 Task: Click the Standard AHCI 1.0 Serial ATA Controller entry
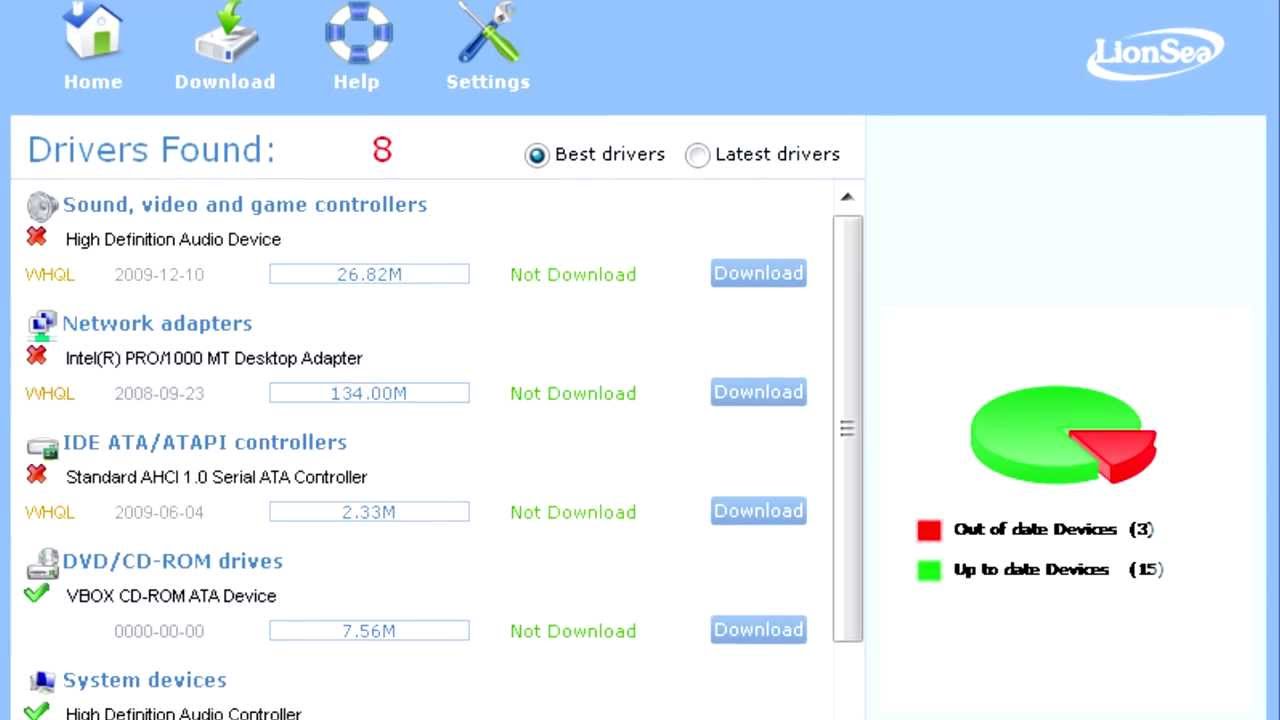(x=216, y=477)
